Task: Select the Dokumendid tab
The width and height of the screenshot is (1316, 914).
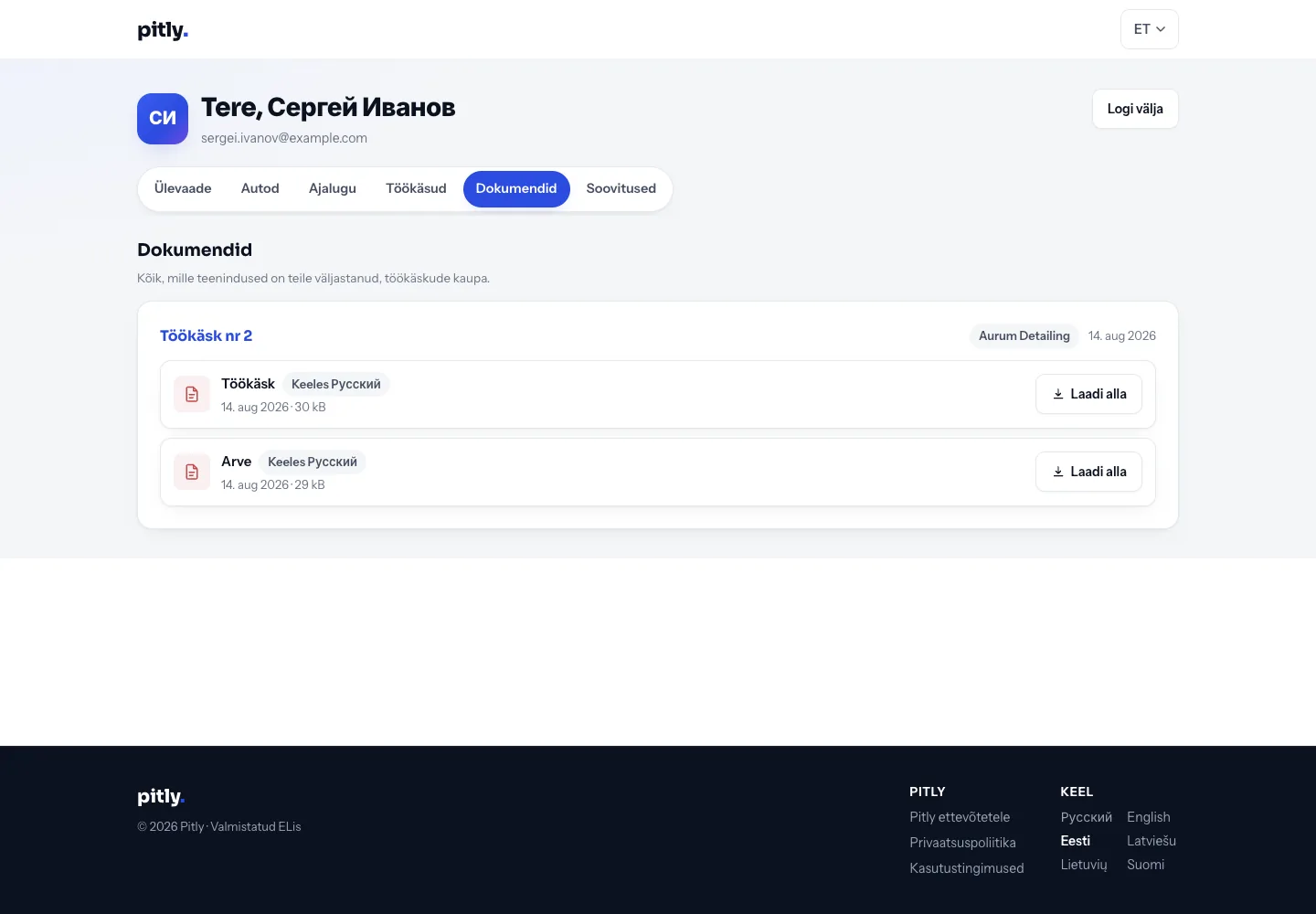Action: [x=516, y=189]
